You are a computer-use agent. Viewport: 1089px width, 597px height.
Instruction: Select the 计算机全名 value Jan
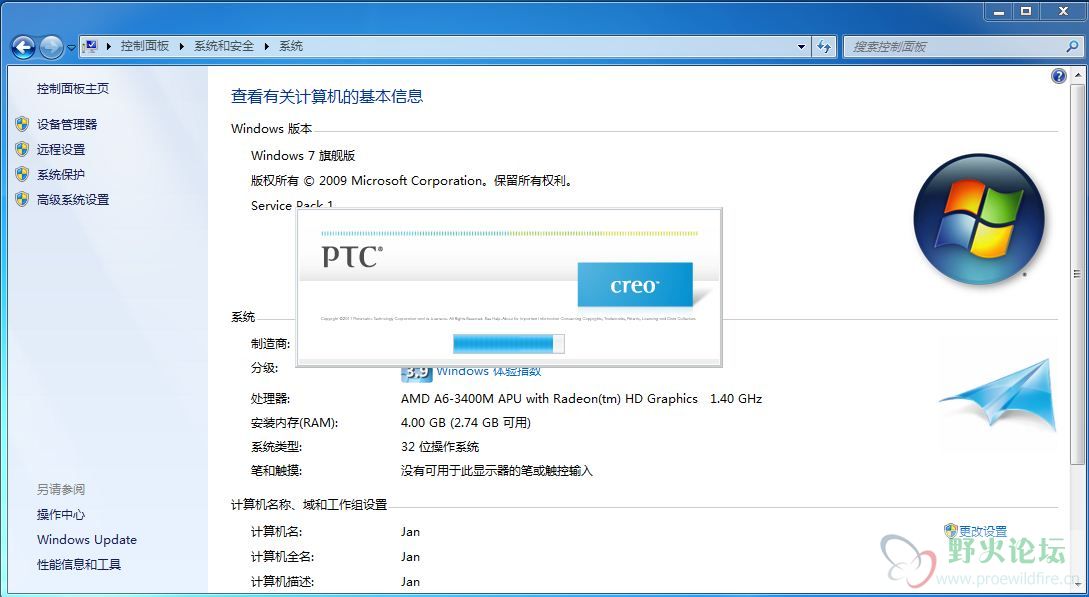[x=410, y=557]
